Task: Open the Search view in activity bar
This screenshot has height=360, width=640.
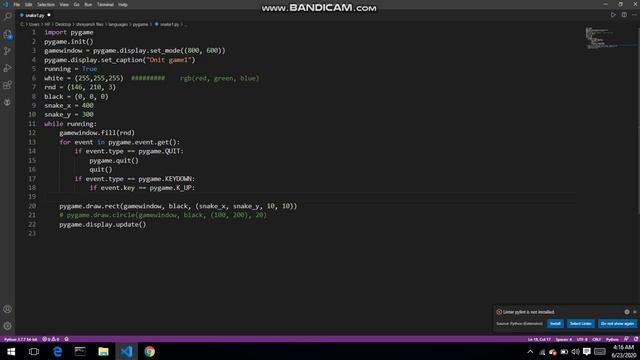Action: tap(7, 17)
